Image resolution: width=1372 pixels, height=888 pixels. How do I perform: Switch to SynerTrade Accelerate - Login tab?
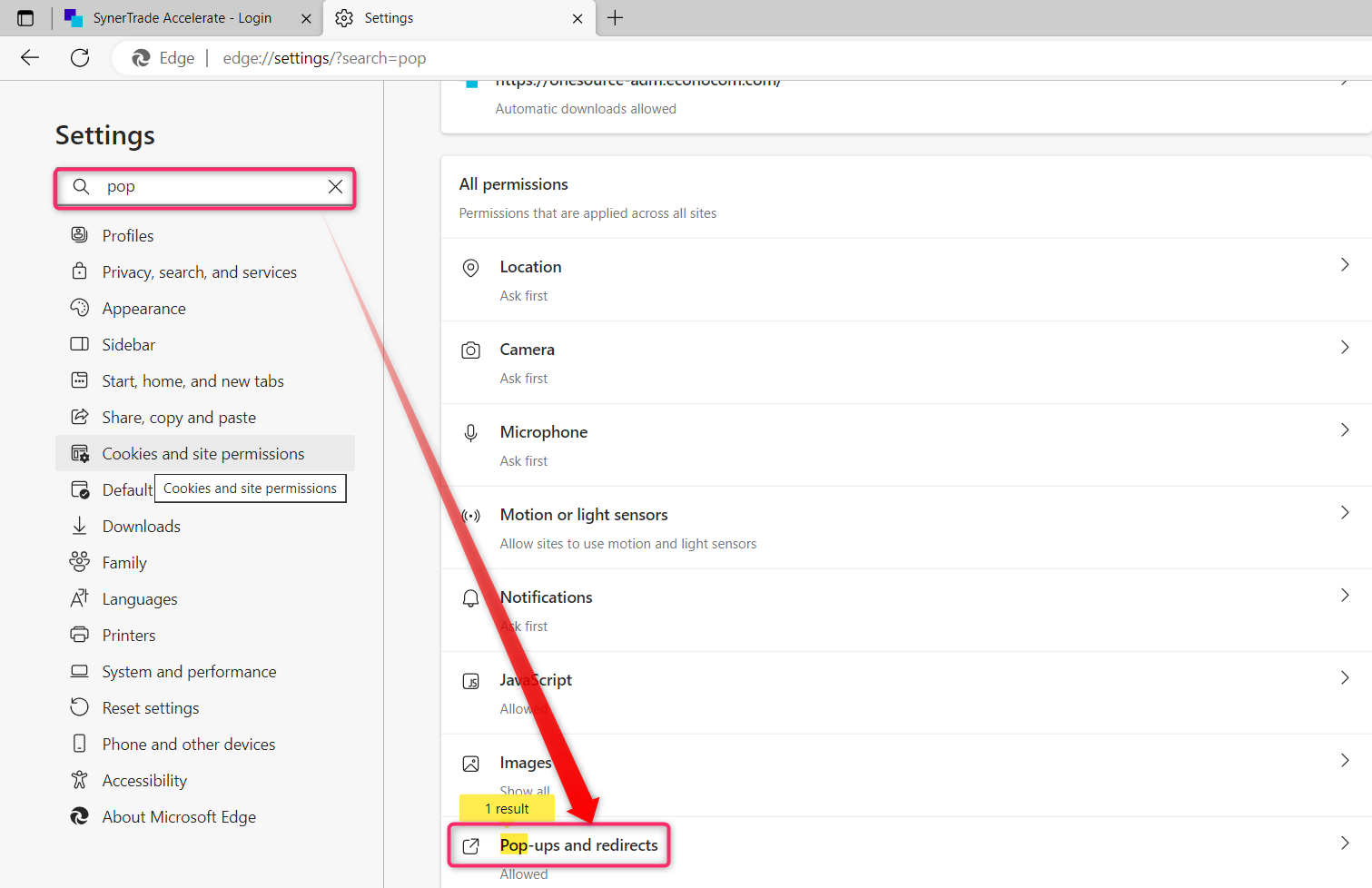pos(189,18)
